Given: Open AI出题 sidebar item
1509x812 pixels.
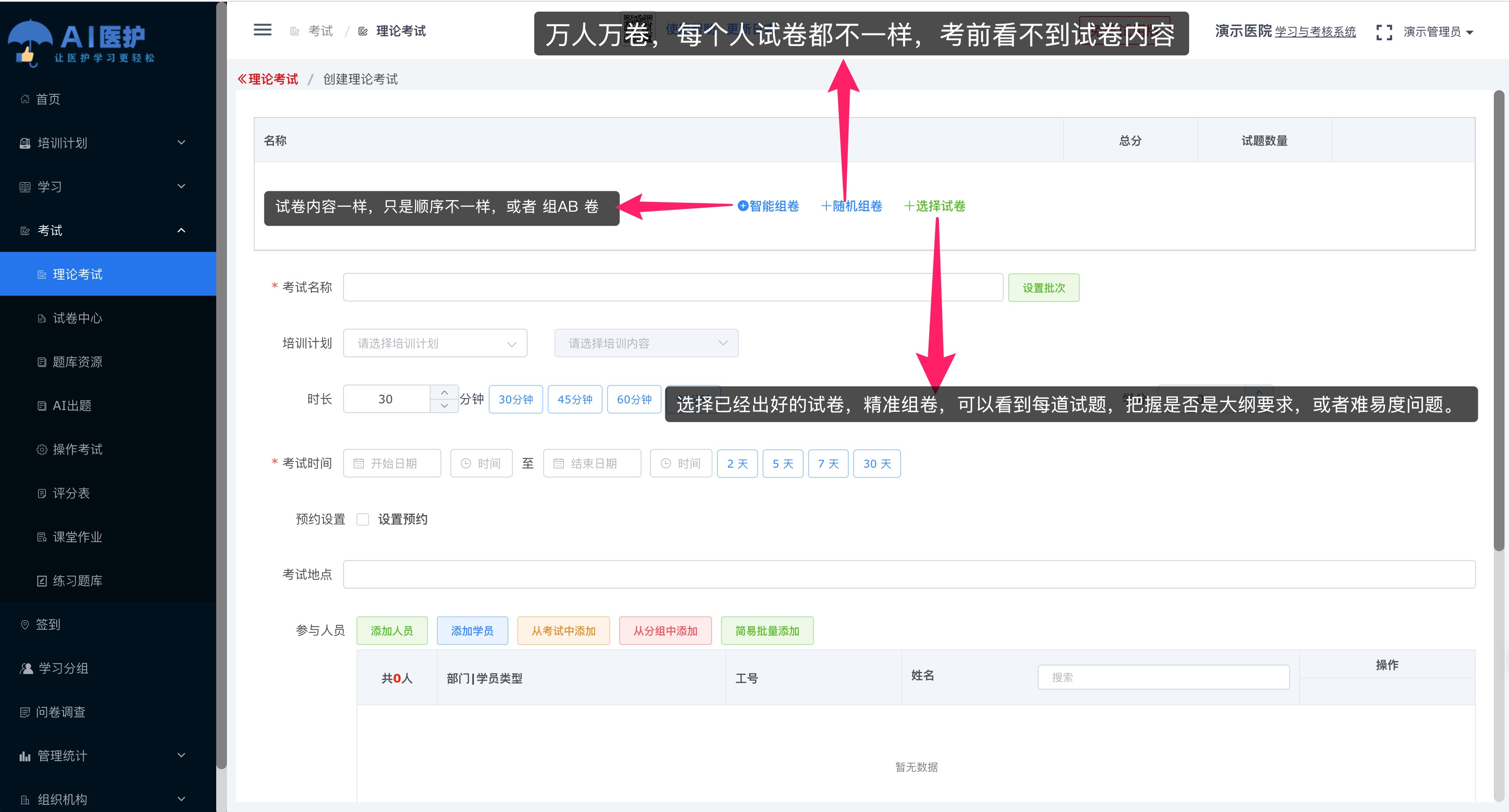Looking at the screenshot, I should [x=109, y=406].
